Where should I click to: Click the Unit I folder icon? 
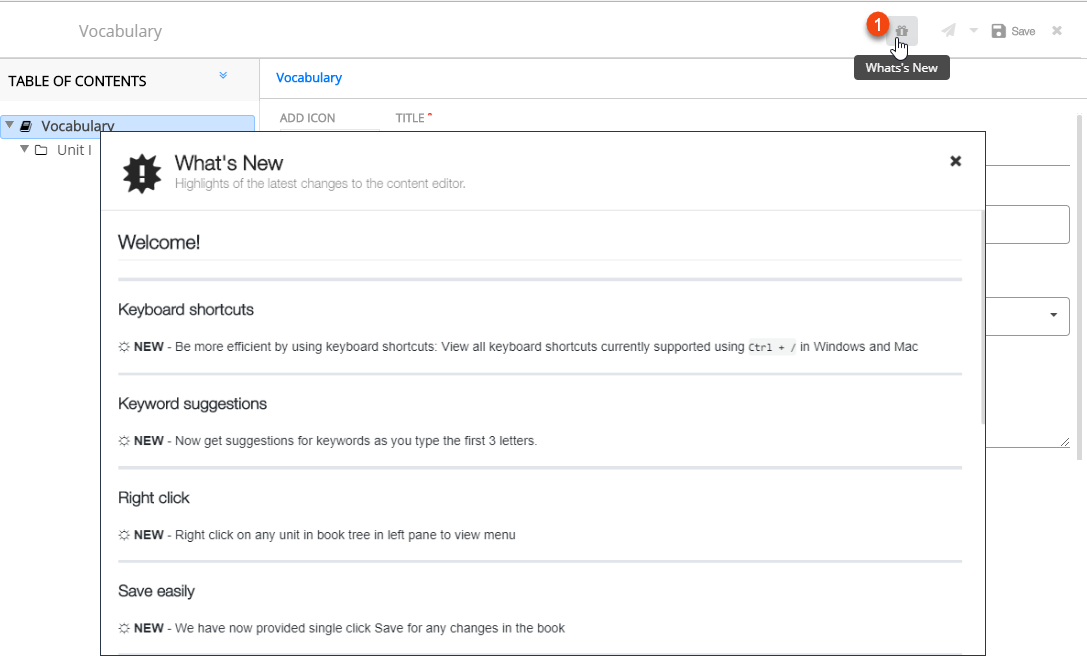click(x=41, y=151)
